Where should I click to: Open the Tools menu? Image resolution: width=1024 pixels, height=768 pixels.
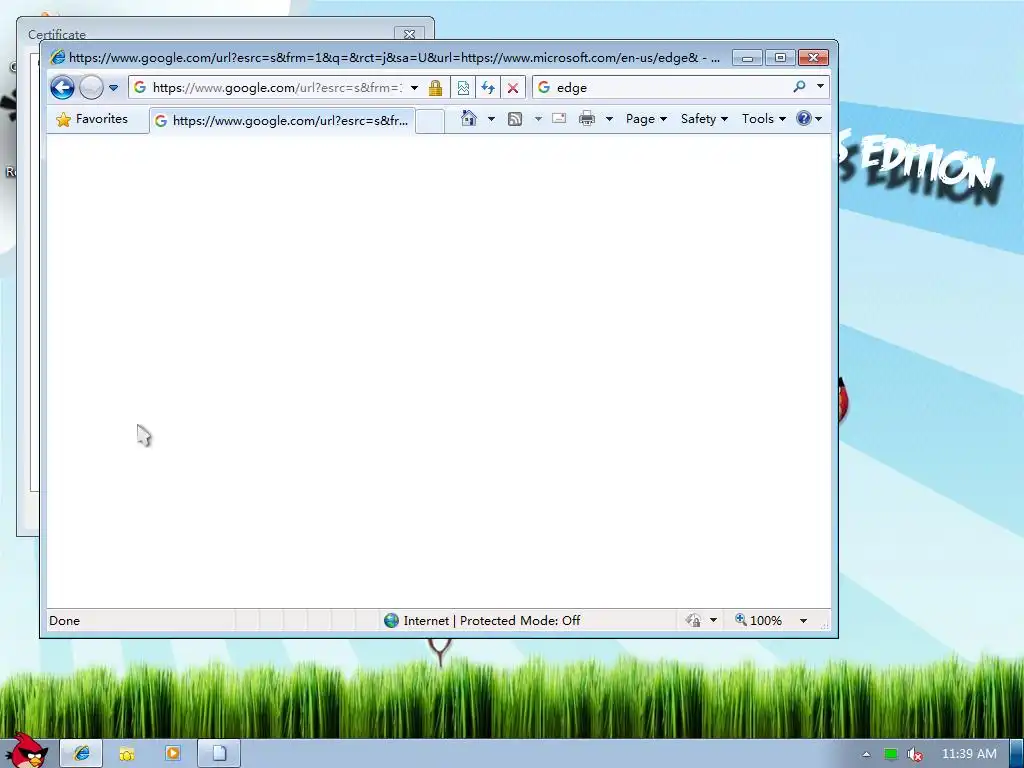tap(763, 119)
